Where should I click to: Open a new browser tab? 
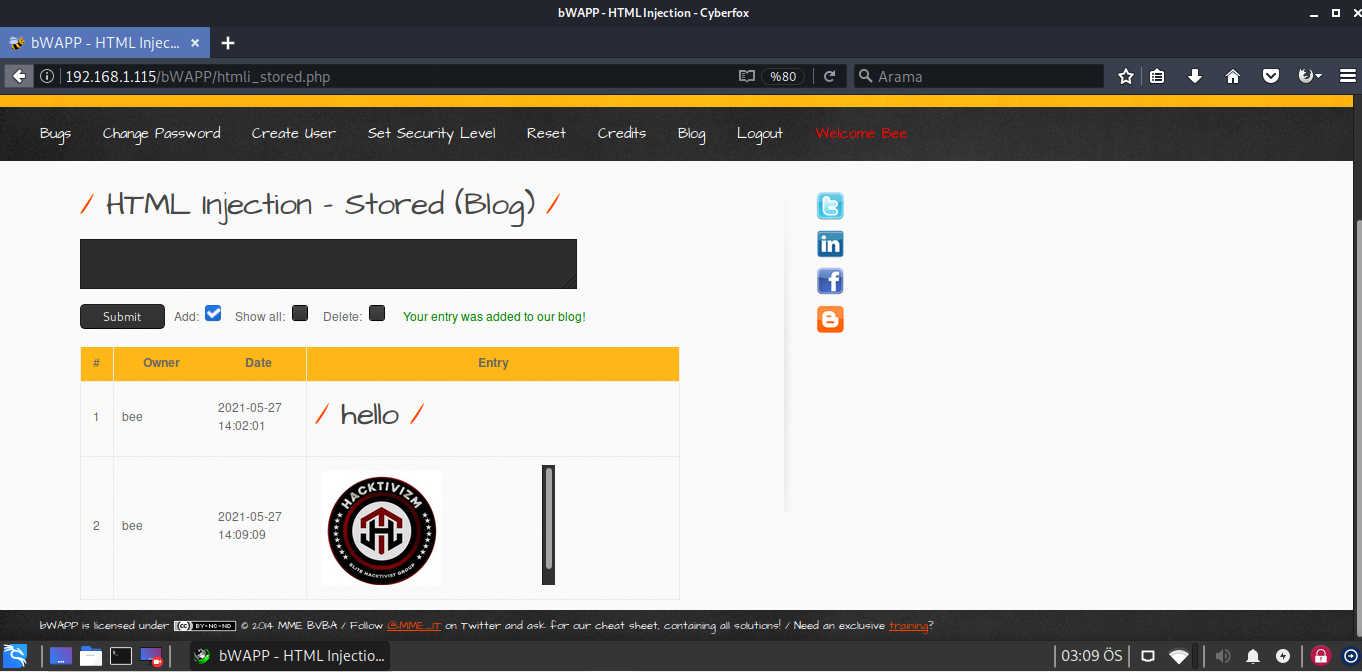[x=228, y=43]
